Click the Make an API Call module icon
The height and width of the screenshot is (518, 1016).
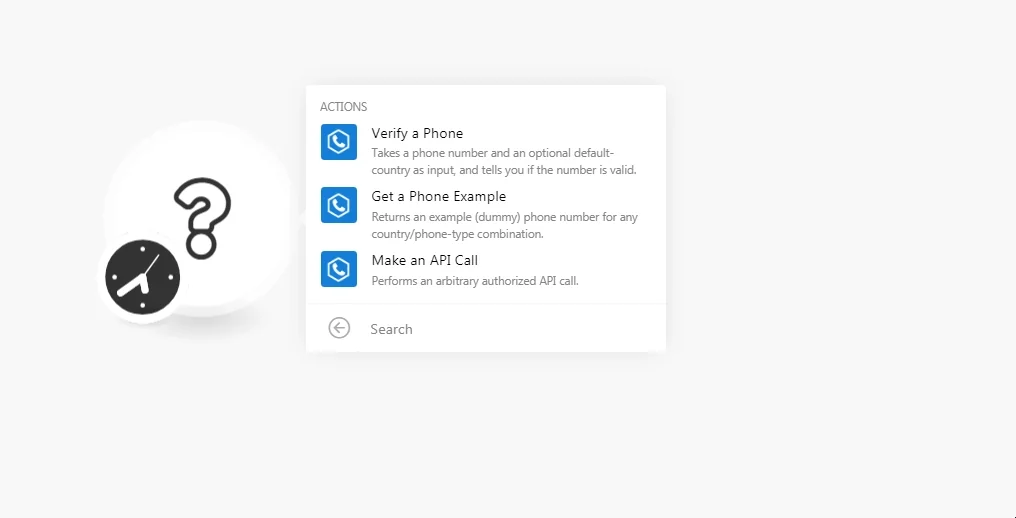coord(339,268)
